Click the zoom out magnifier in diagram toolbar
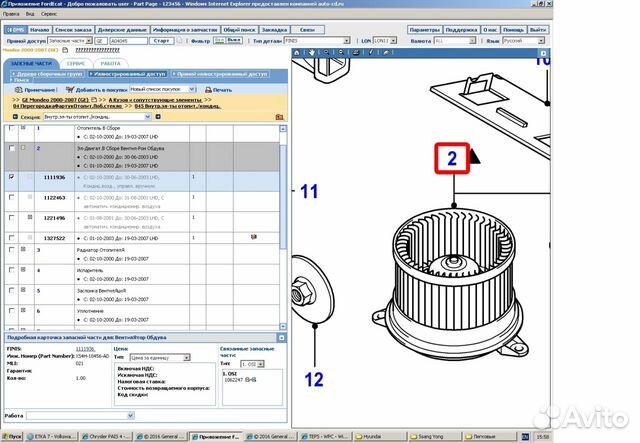The height and width of the screenshot is (443, 640). point(341,52)
